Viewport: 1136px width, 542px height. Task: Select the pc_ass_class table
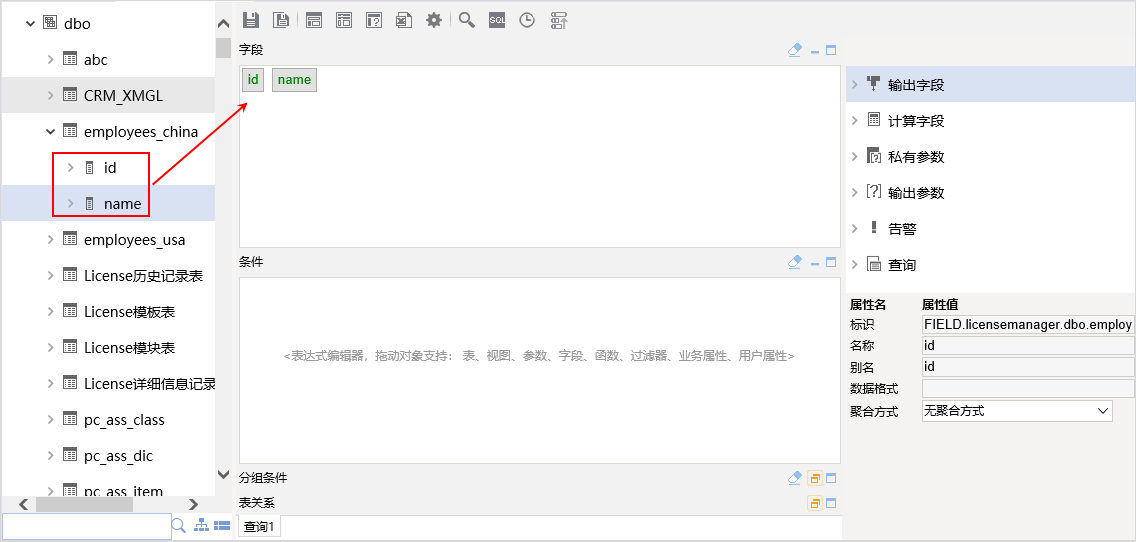[125, 420]
